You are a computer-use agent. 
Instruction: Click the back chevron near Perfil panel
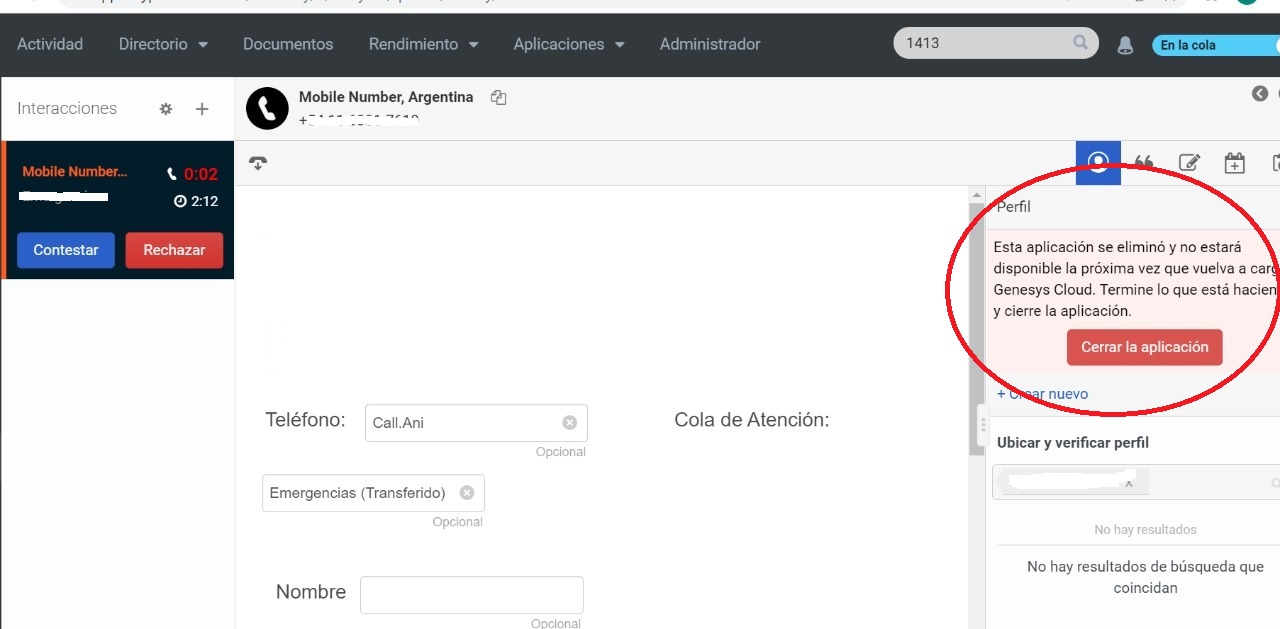1258,93
